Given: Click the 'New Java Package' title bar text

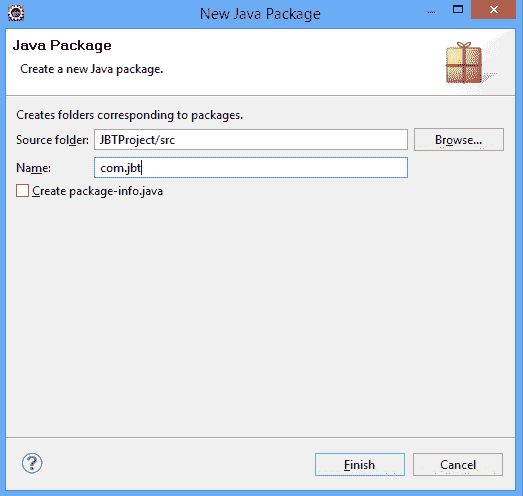Looking at the screenshot, I should (260, 14).
